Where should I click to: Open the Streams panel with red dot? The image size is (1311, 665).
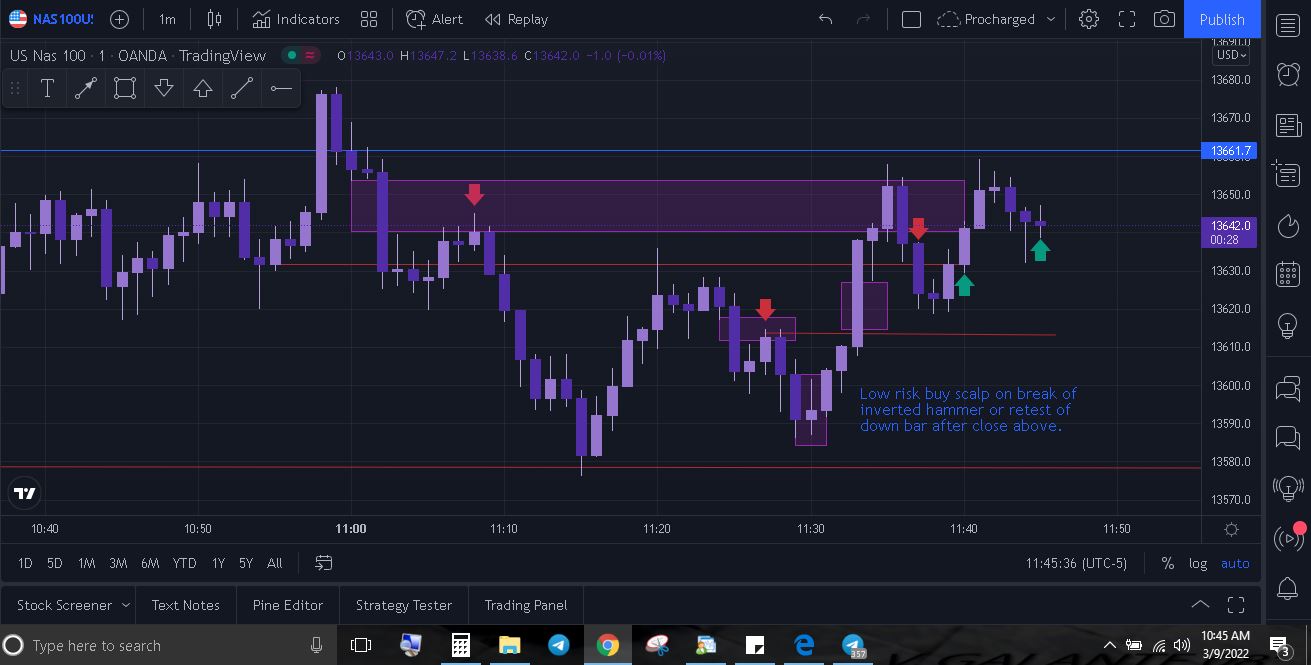tap(1288, 538)
